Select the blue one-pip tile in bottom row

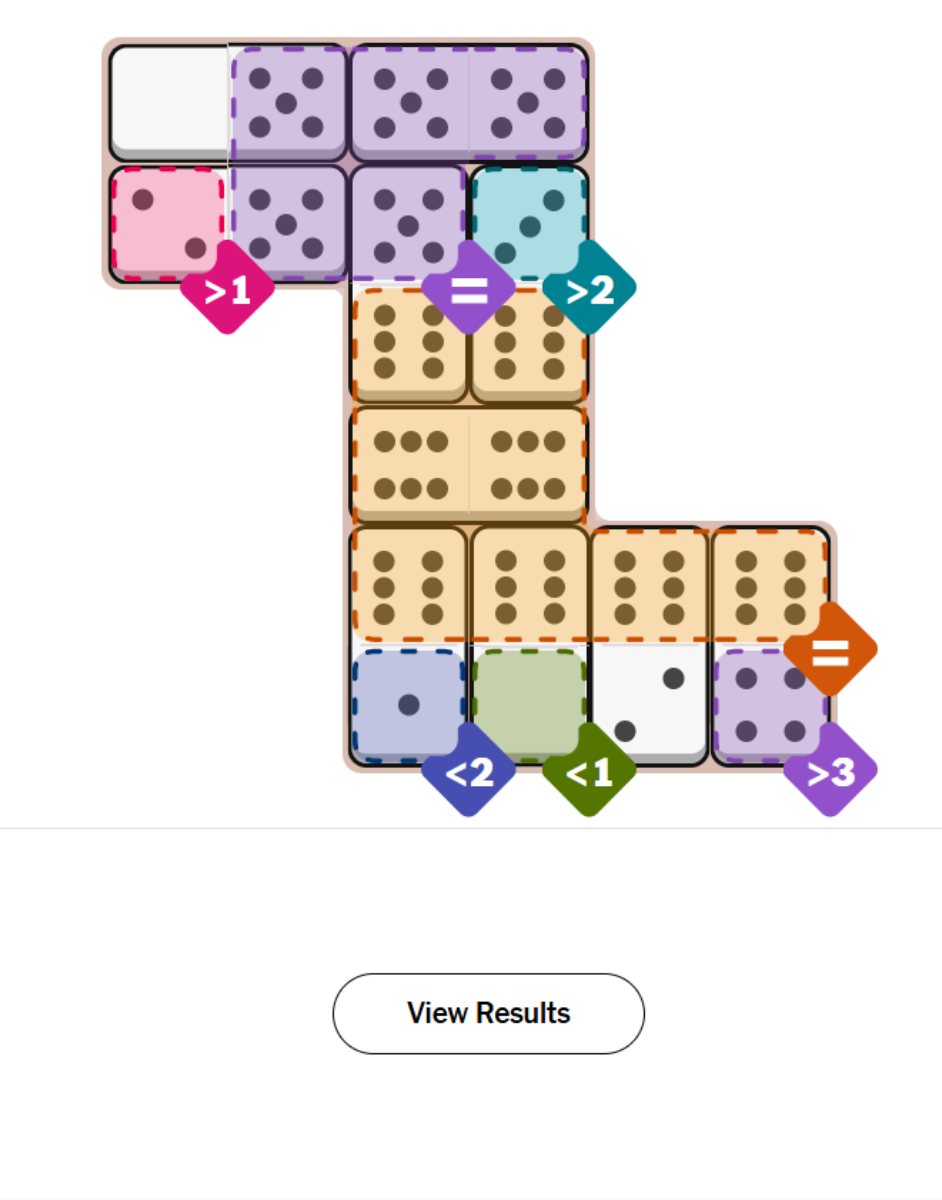coord(408,700)
